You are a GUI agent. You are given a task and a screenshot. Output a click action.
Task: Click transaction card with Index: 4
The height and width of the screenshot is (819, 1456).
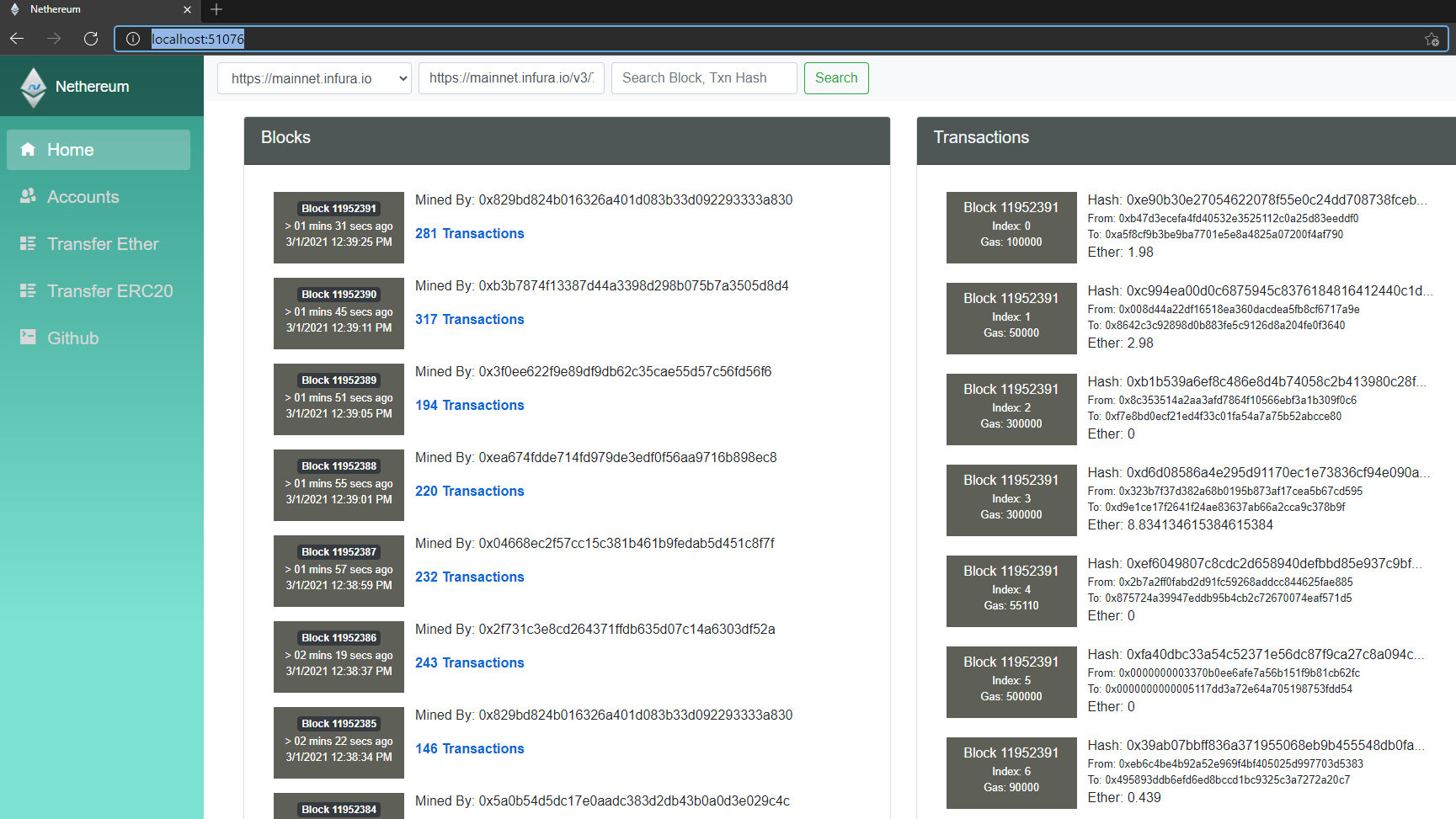pos(1011,591)
